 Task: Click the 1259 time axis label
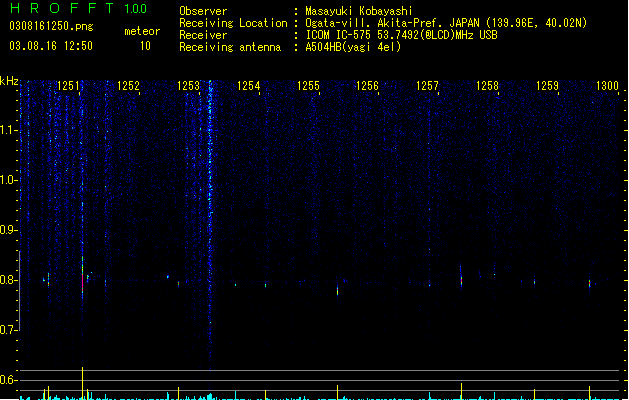pos(547,86)
